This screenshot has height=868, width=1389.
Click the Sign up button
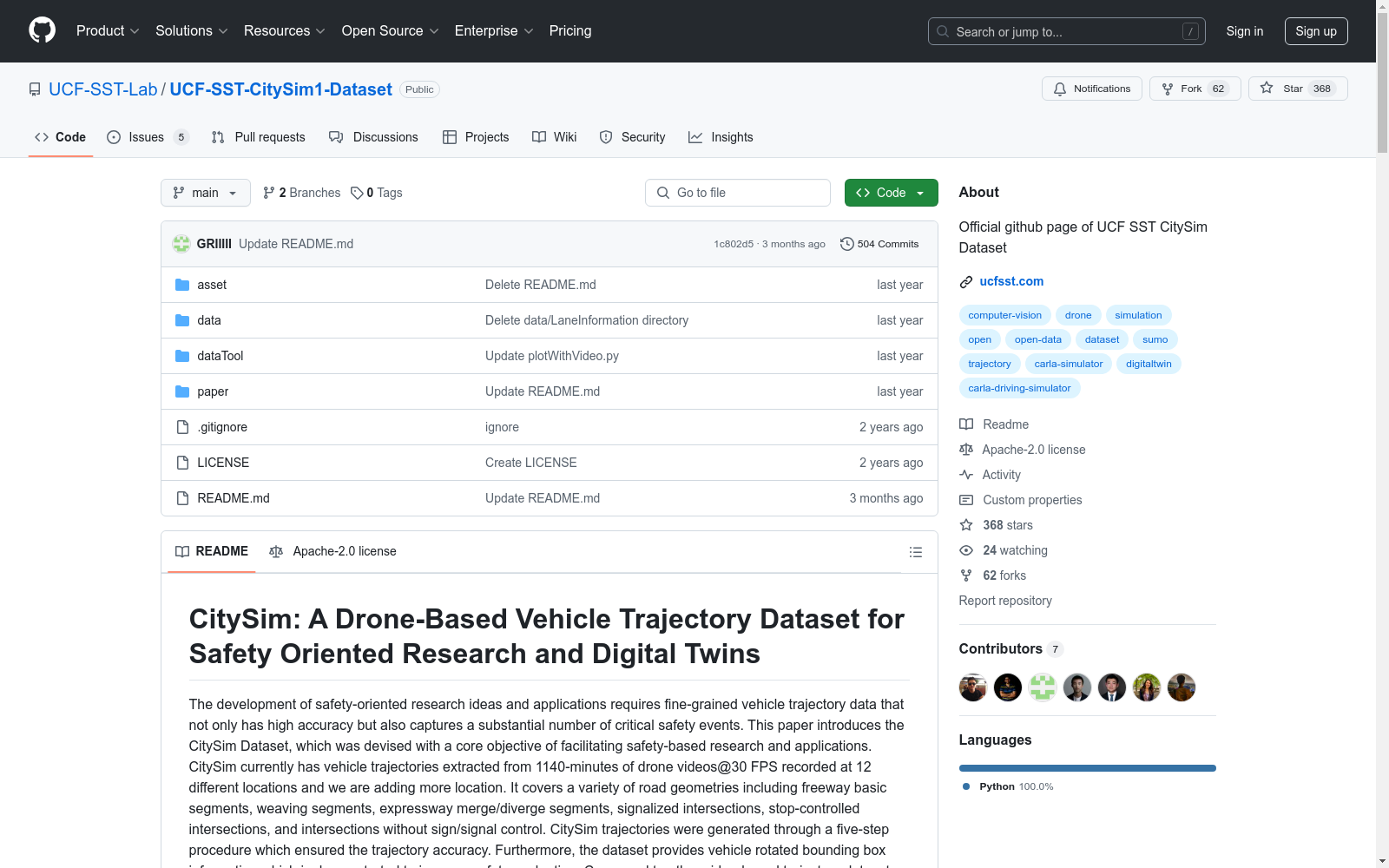pyautogui.click(x=1315, y=31)
